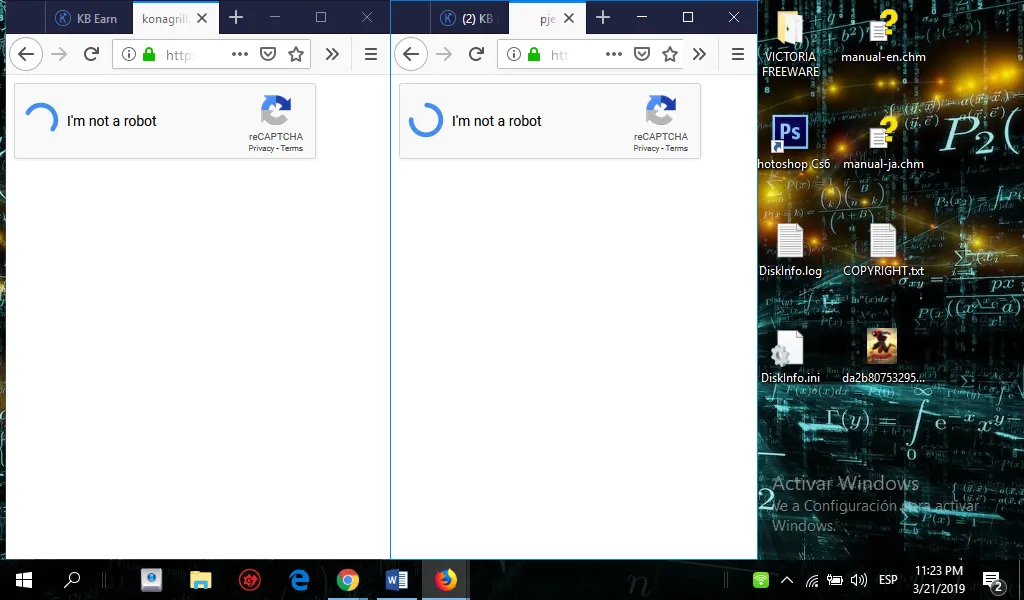Check the right 'I'm not a robot' box

[x=426, y=120]
